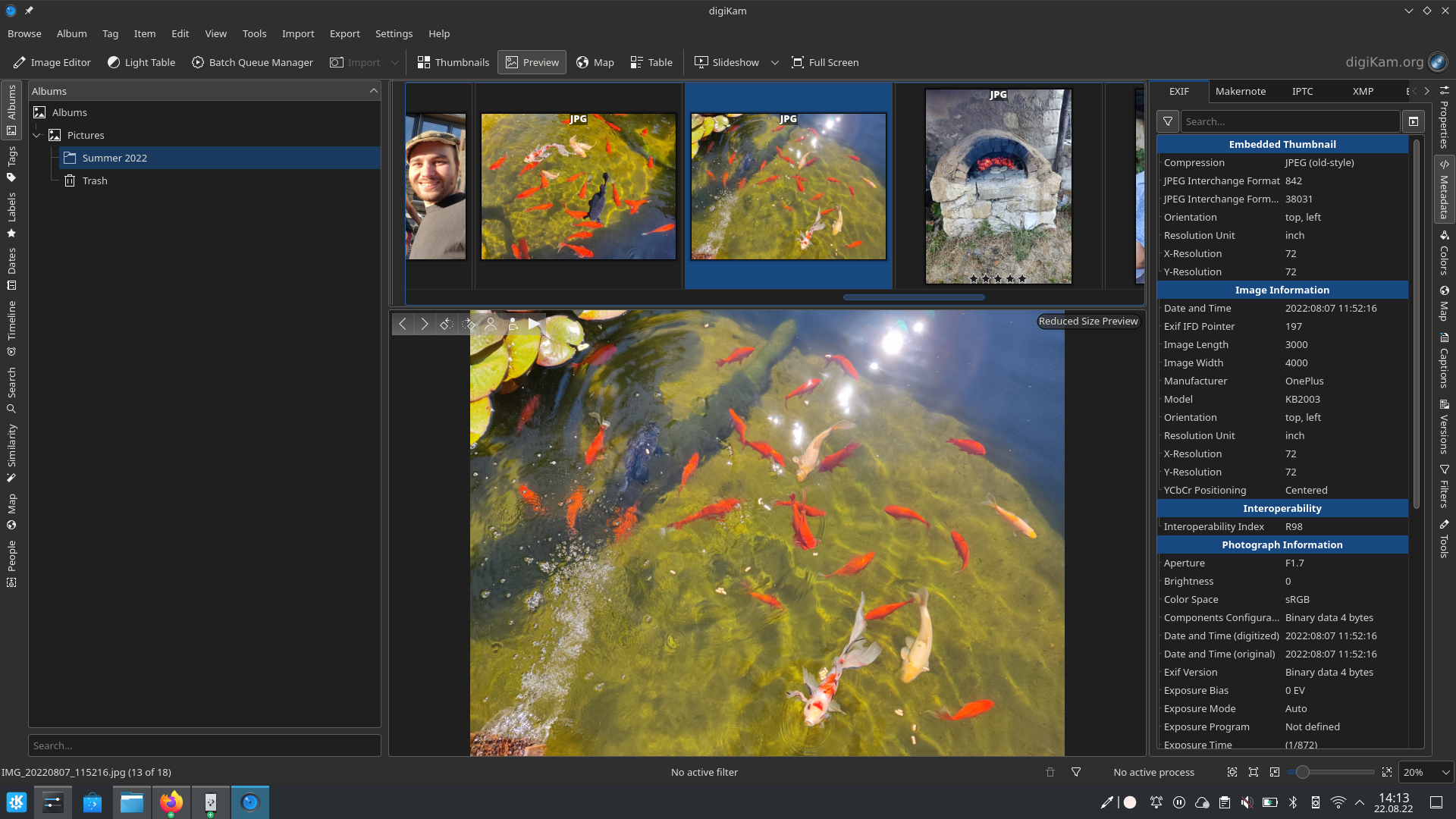Add a face tag on preview
Viewport: 1456px width, 819px height.
click(x=513, y=324)
